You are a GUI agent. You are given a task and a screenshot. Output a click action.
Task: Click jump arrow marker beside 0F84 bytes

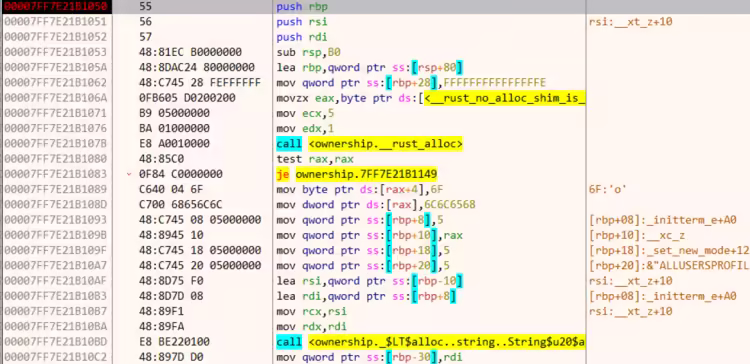(129, 175)
